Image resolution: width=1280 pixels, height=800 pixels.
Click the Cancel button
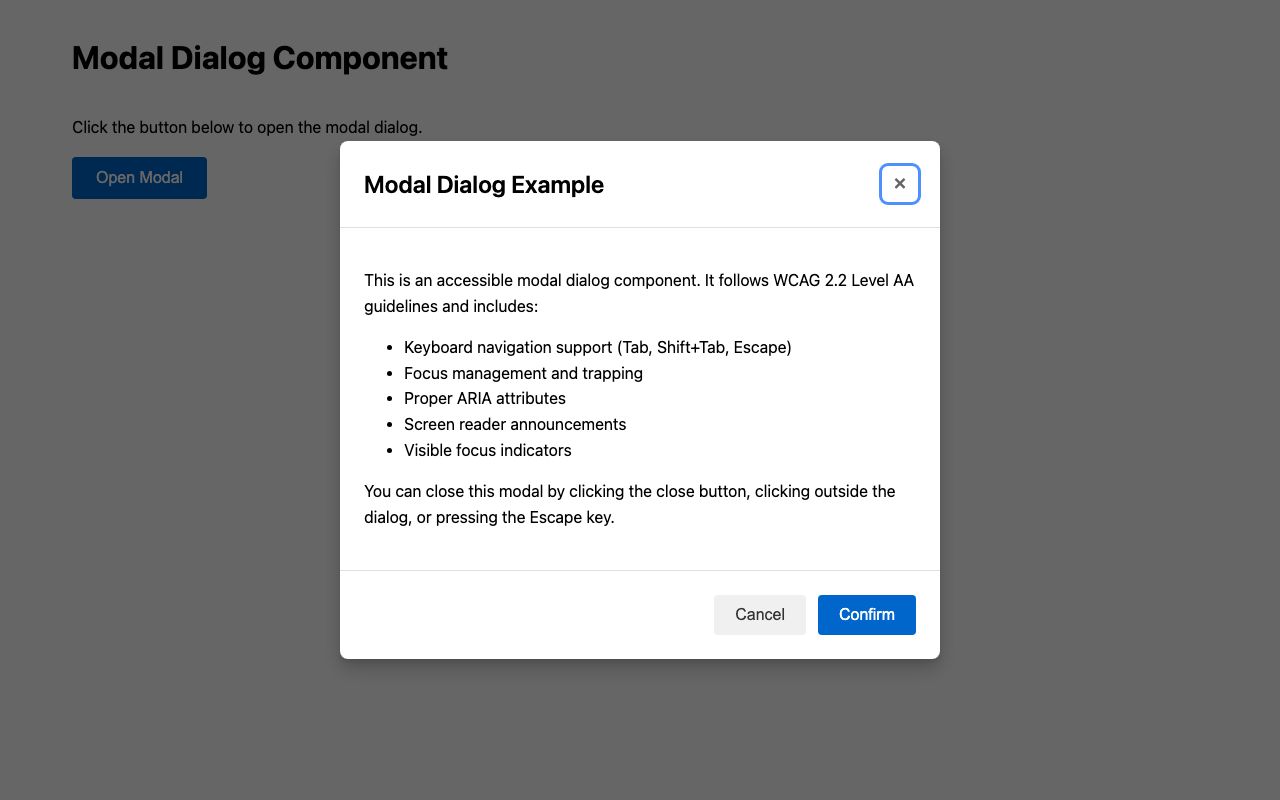pos(759,614)
